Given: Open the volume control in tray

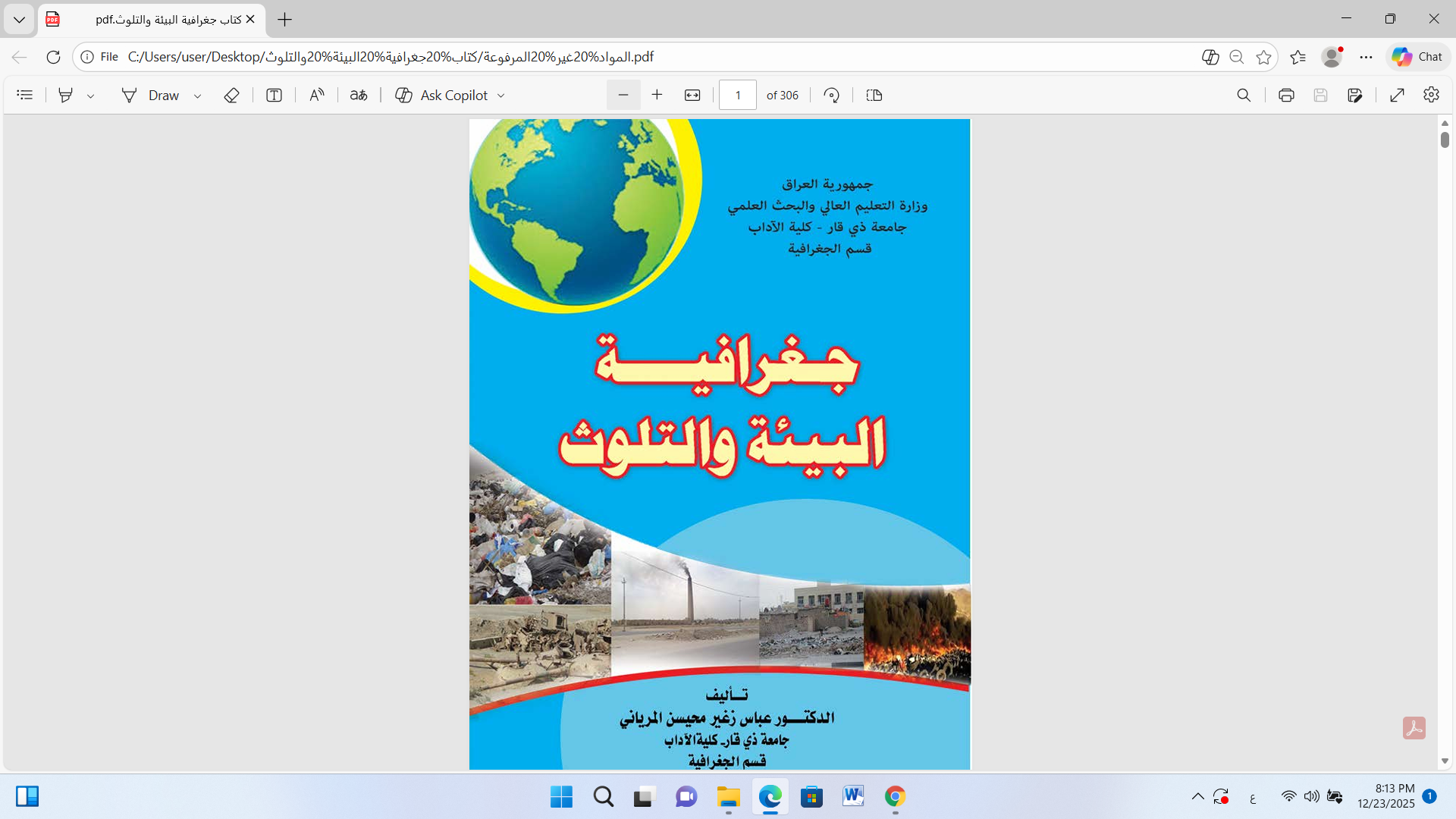Looking at the screenshot, I should [x=1312, y=797].
